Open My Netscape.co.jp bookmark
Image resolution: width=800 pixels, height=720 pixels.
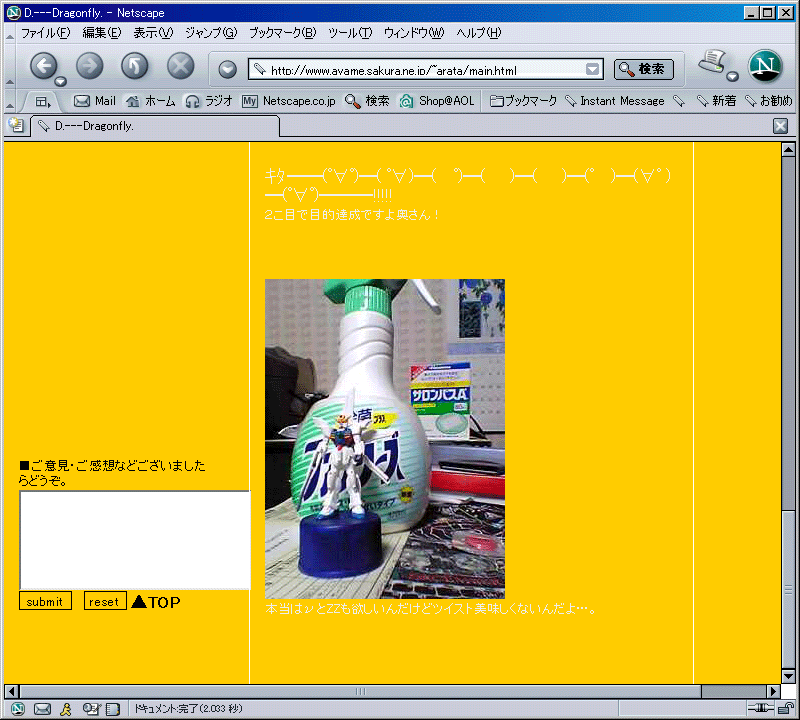pyautogui.click(x=289, y=101)
